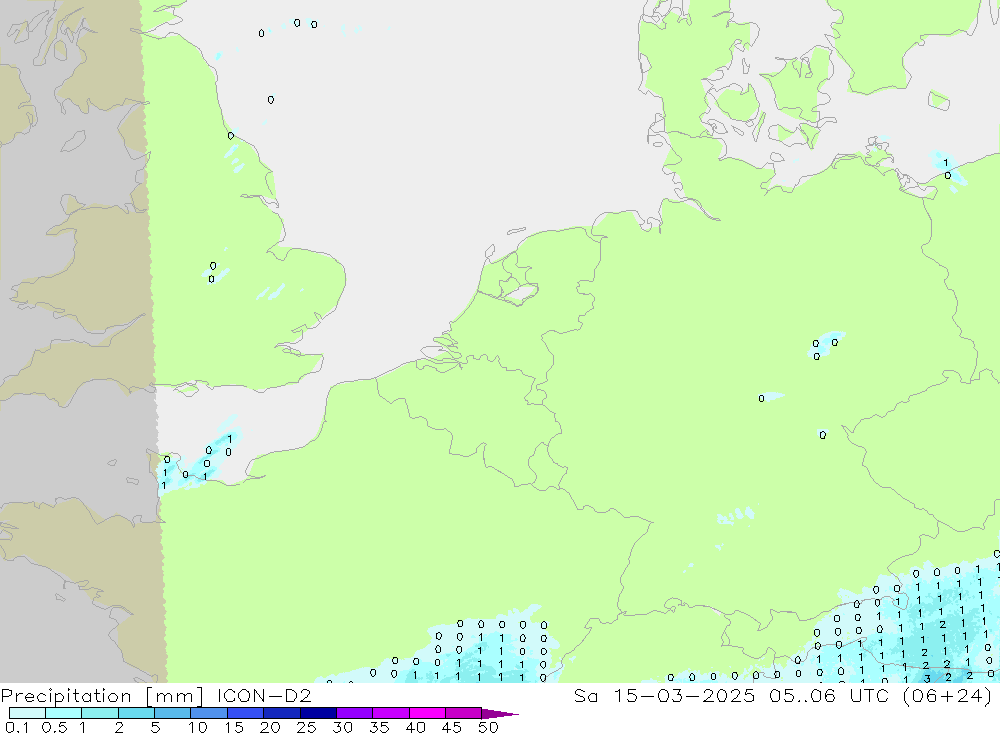
Task: Click the legend swatch between 2 and 5
Action: click(x=136, y=713)
